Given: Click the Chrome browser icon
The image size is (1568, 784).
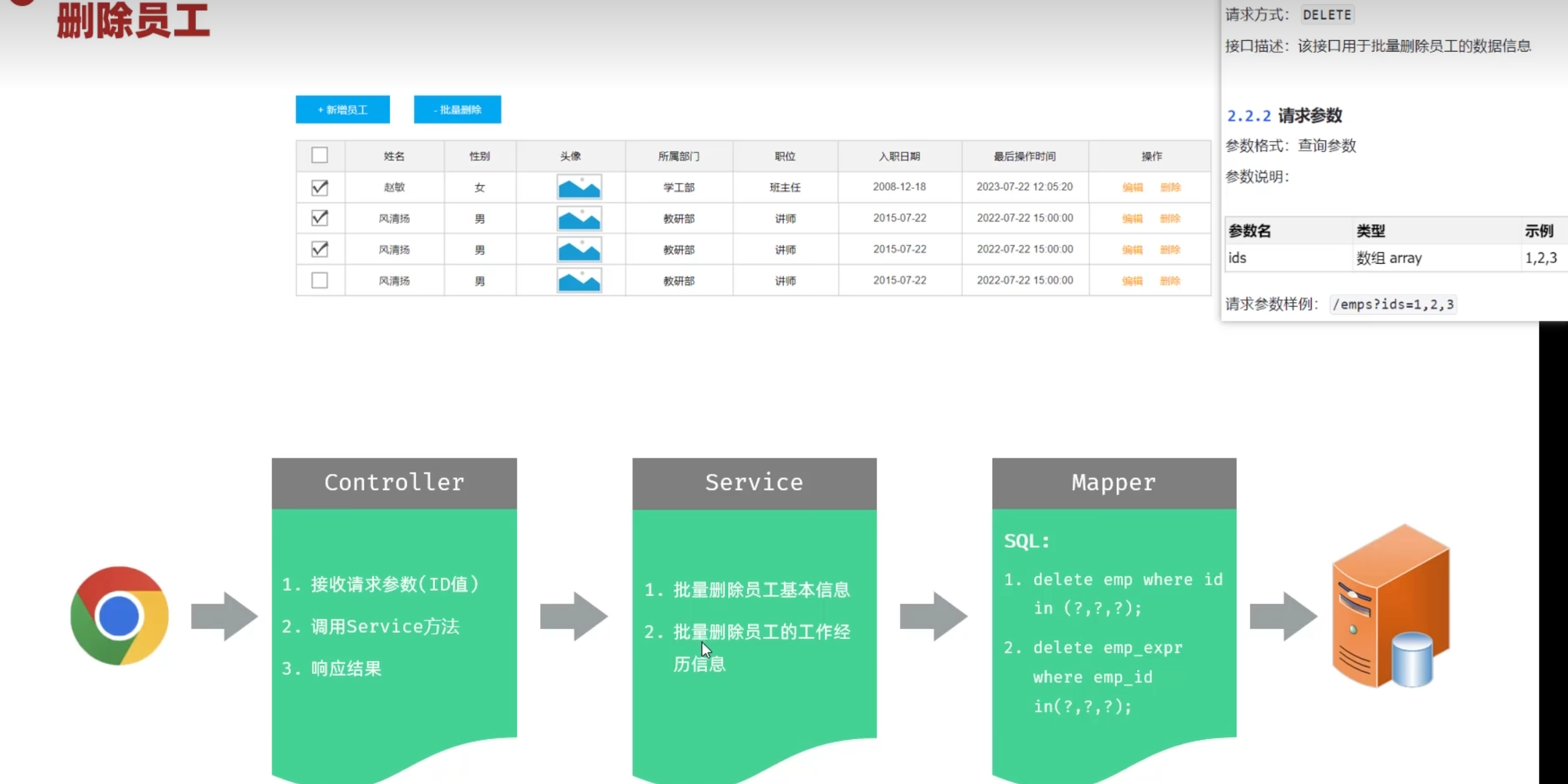Looking at the screenshot, I should (119, 616).
